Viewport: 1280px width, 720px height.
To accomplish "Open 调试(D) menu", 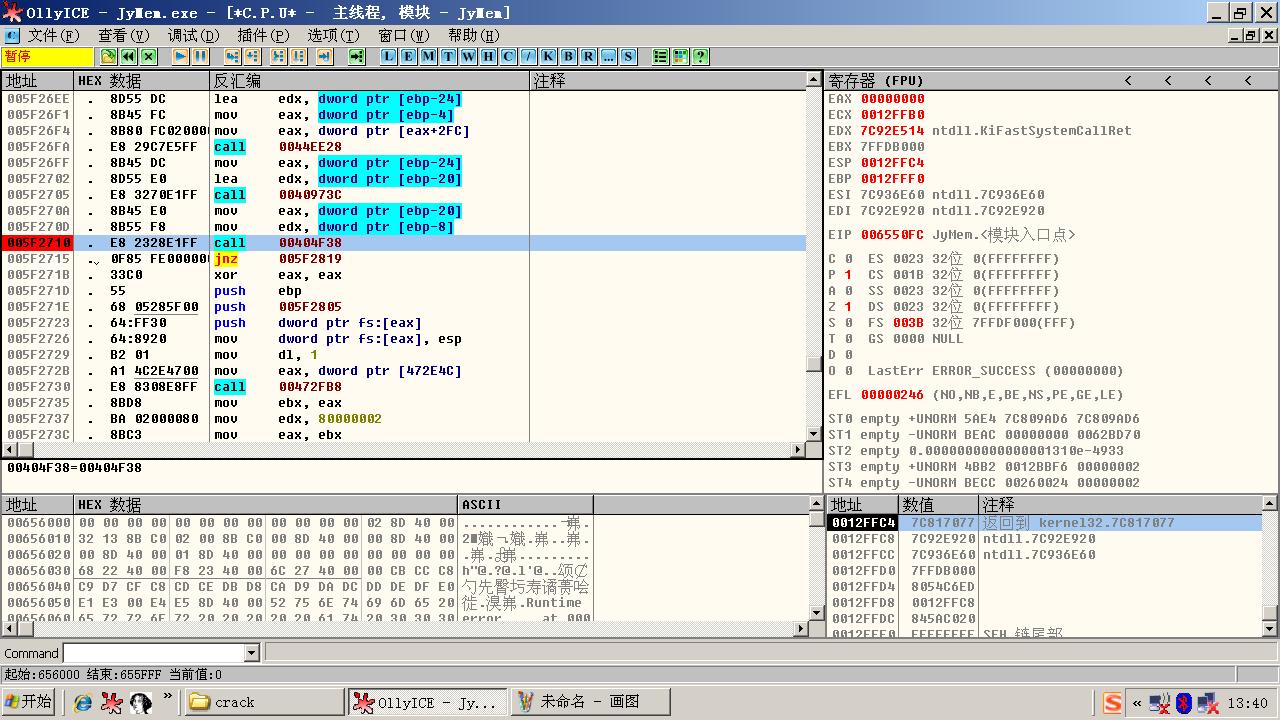I will [x=193, y=35].
